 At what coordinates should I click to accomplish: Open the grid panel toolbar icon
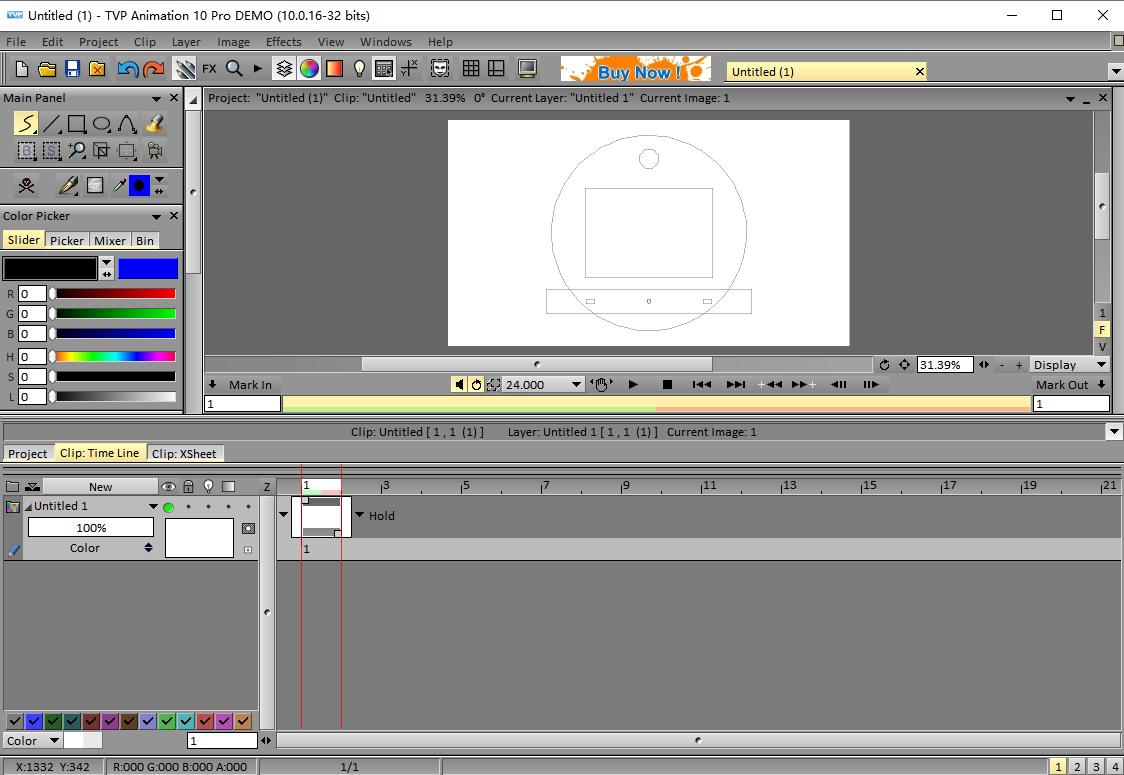pos(471,69)
